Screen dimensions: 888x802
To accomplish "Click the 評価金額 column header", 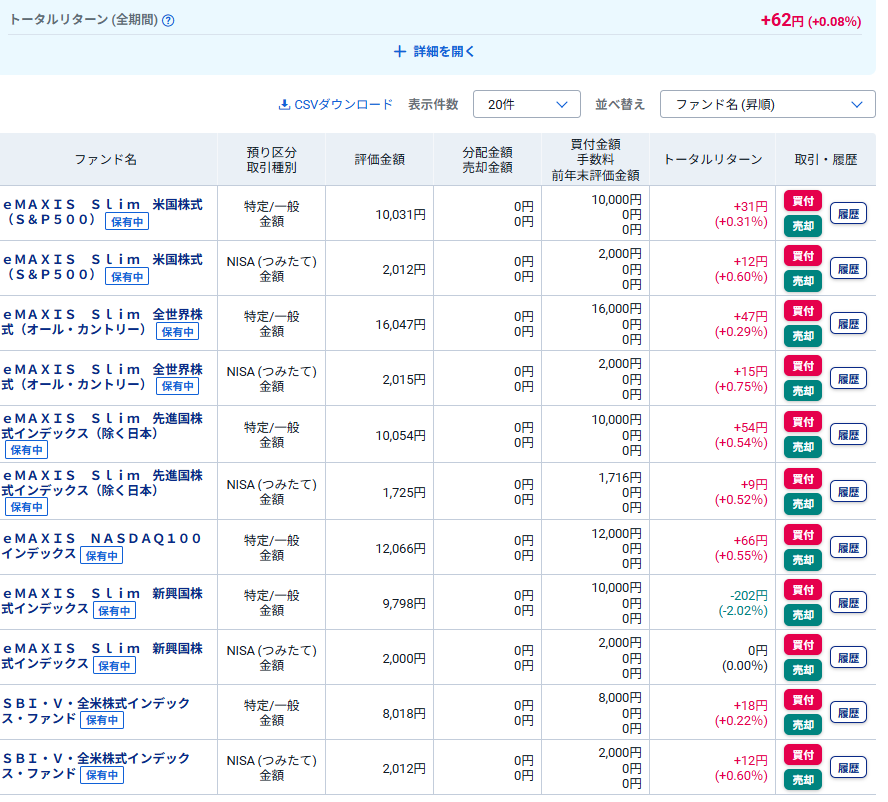I will point(379,160).
